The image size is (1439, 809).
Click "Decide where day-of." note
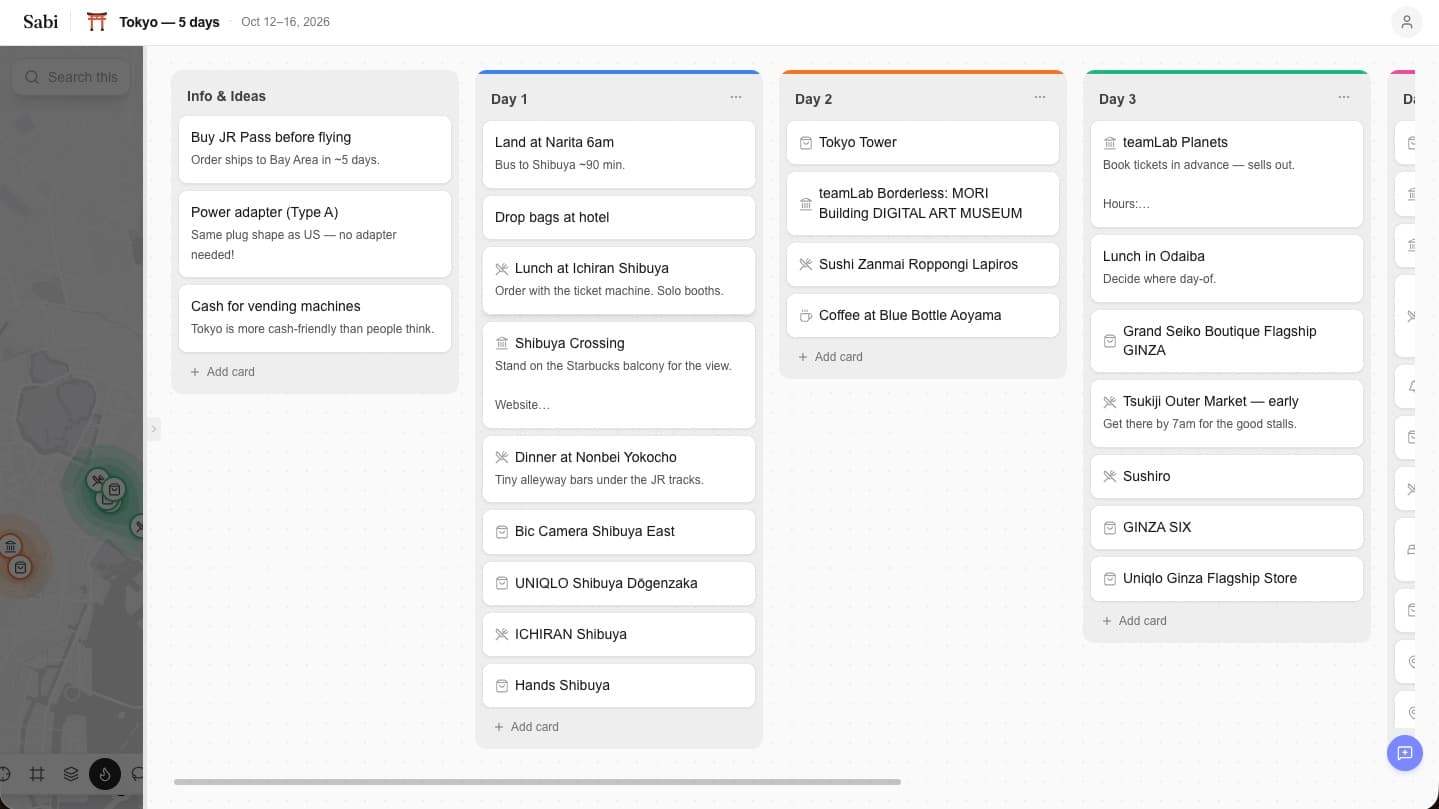point(1159,279)
